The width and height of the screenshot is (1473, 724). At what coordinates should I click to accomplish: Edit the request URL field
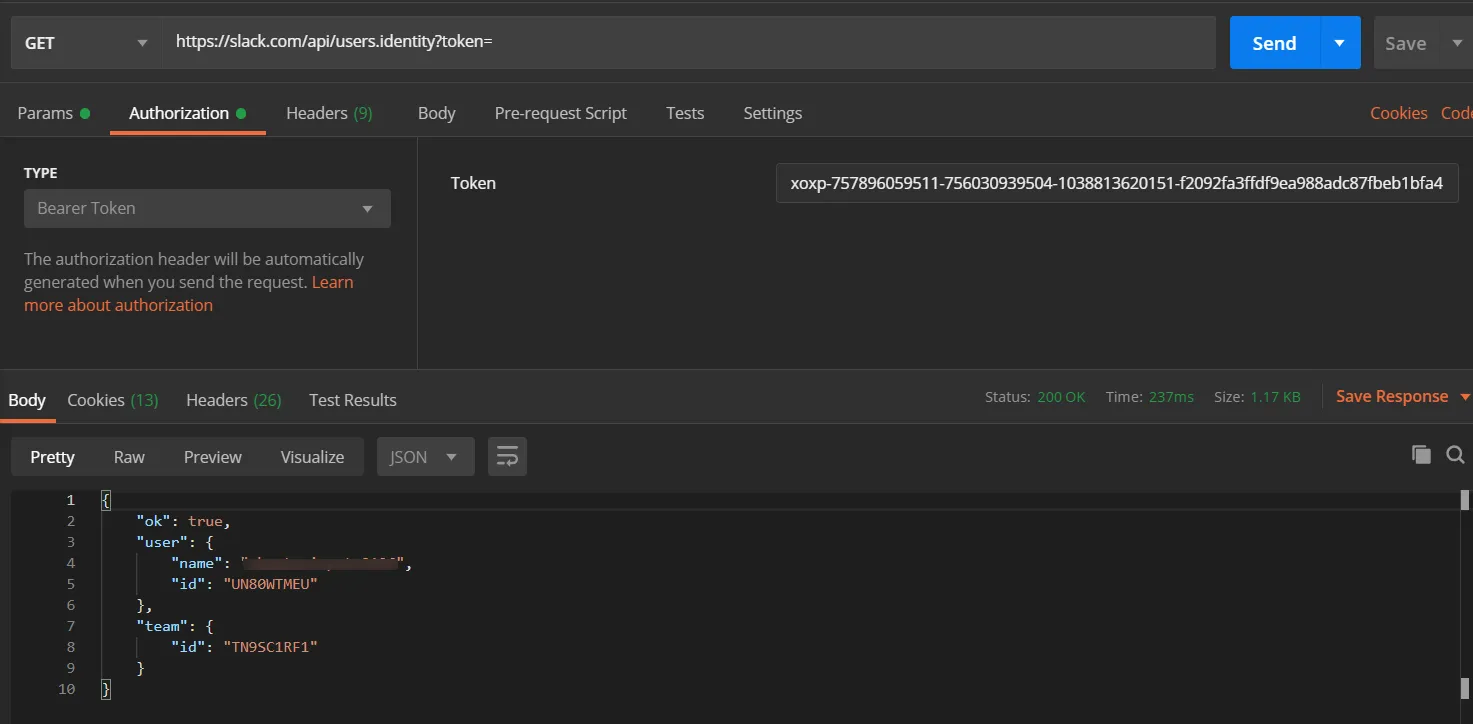pos(688,42)
